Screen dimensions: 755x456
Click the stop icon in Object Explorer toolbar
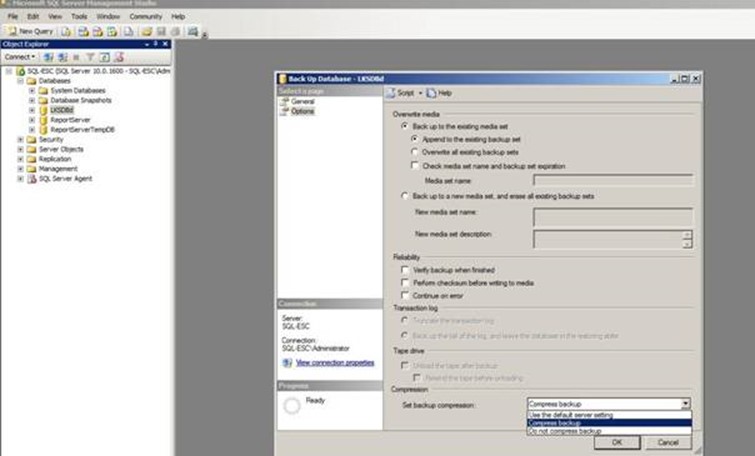pos(76,57)
